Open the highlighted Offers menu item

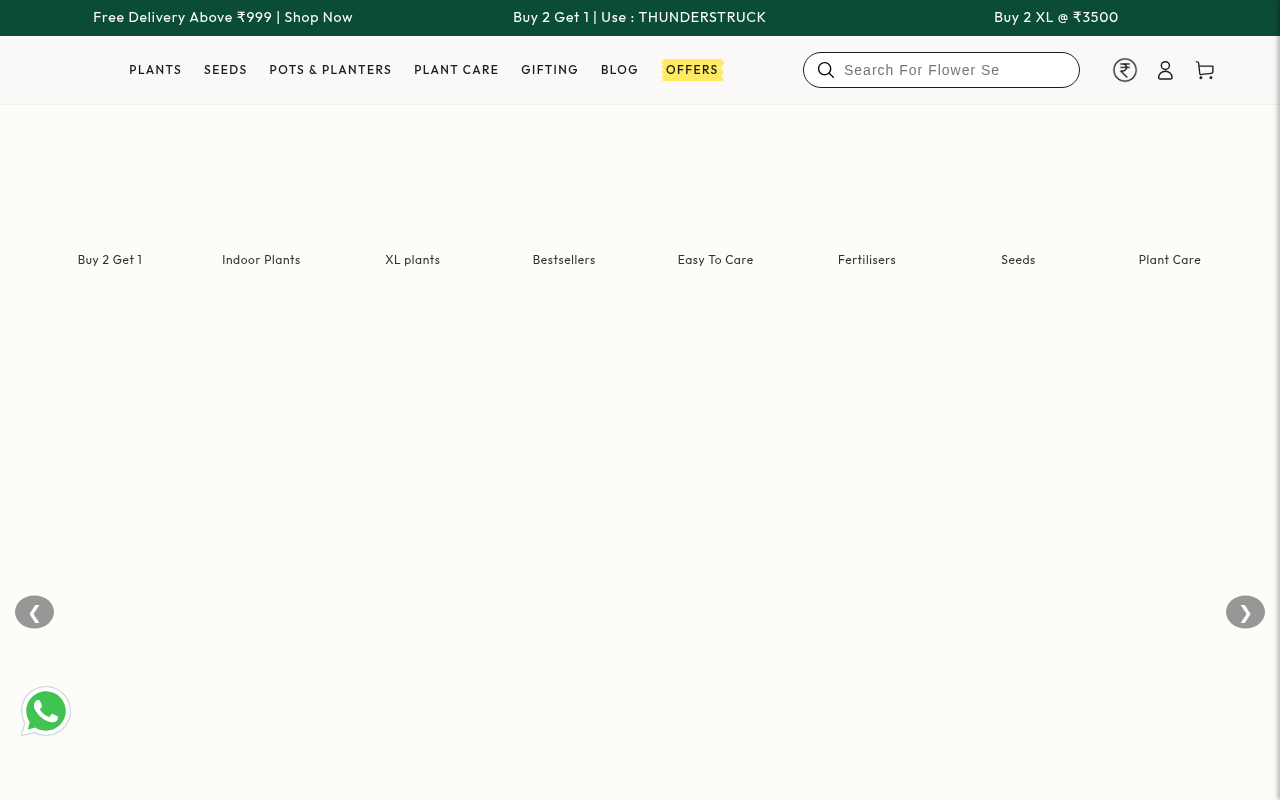pos(692,70)
